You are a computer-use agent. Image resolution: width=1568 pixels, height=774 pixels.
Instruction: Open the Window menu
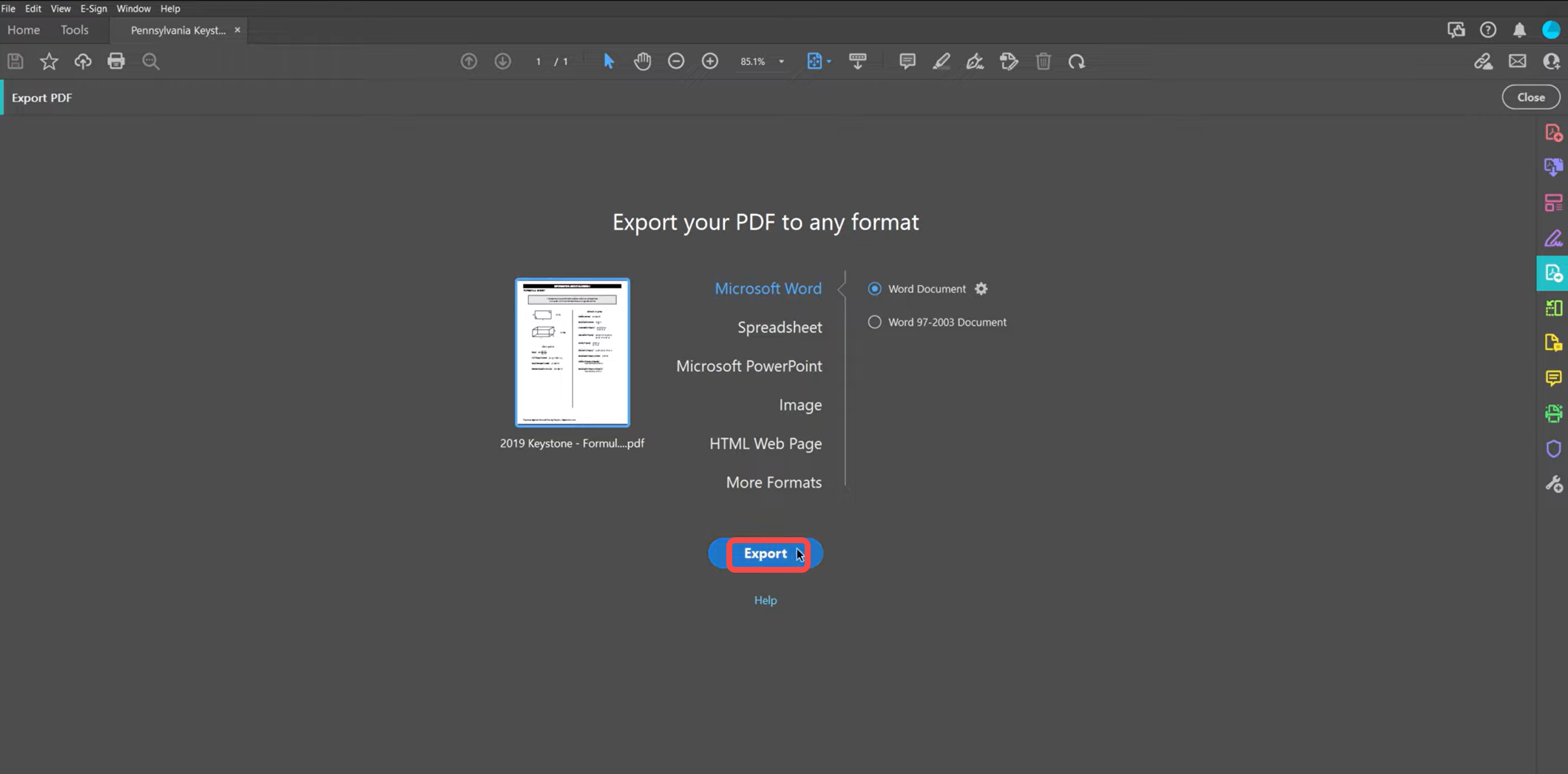click(133, 8)
